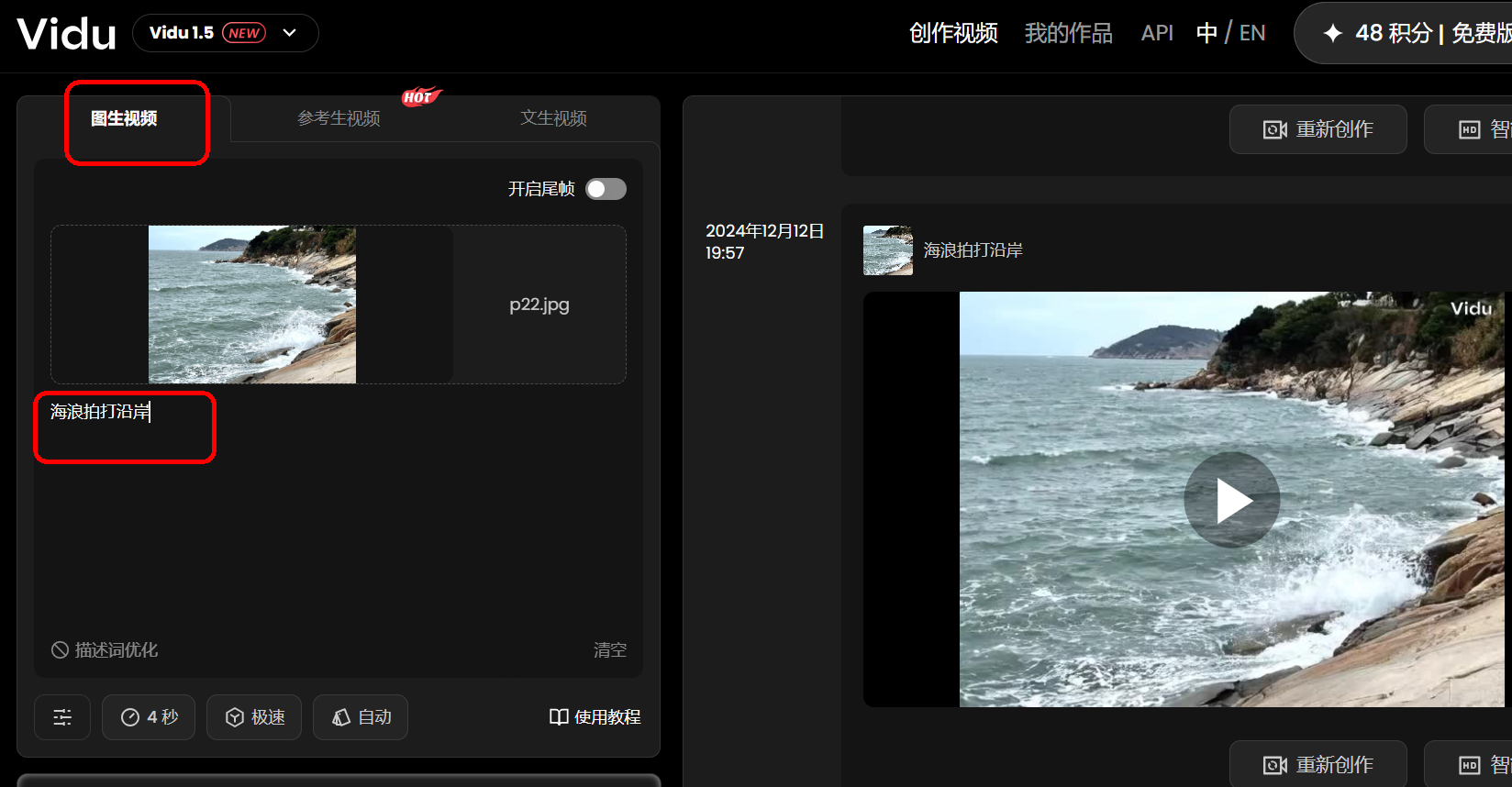Click the 海浪拍打沿岸 prompt text in history

pyautogui.click(x=973, y=250)
